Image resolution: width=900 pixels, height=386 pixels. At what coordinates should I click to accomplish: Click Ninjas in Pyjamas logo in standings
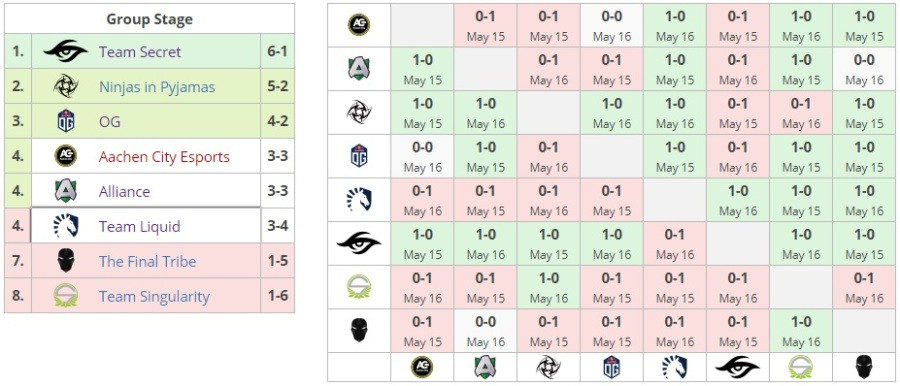point(66,87)
